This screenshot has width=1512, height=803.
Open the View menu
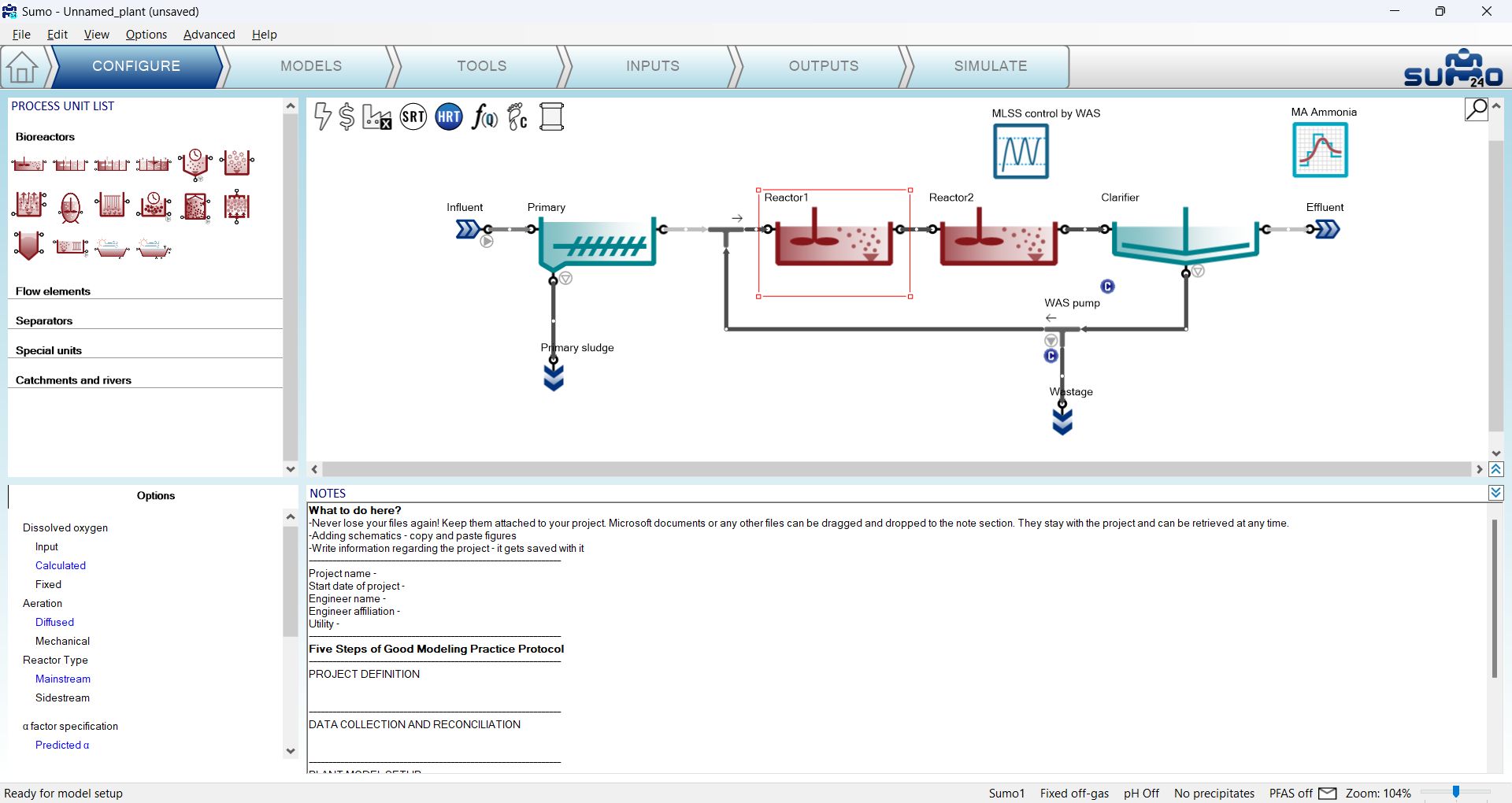(x=96, y=35)
